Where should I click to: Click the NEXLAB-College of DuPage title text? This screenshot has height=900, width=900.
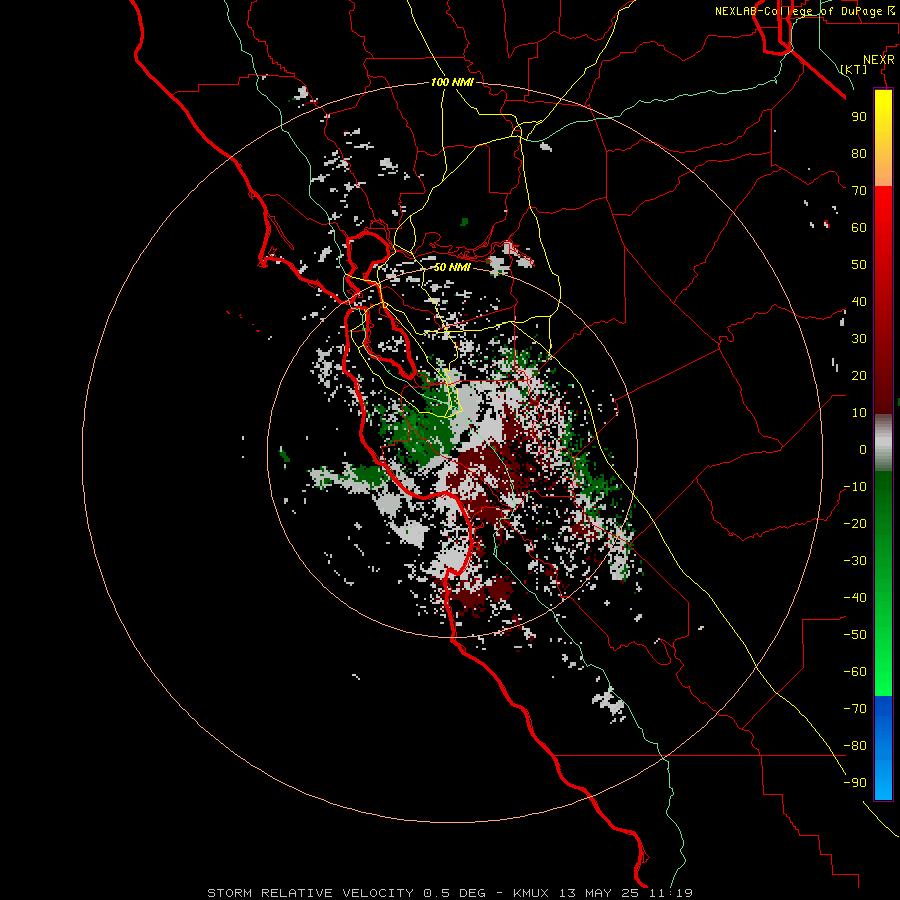tap(804, 11)
